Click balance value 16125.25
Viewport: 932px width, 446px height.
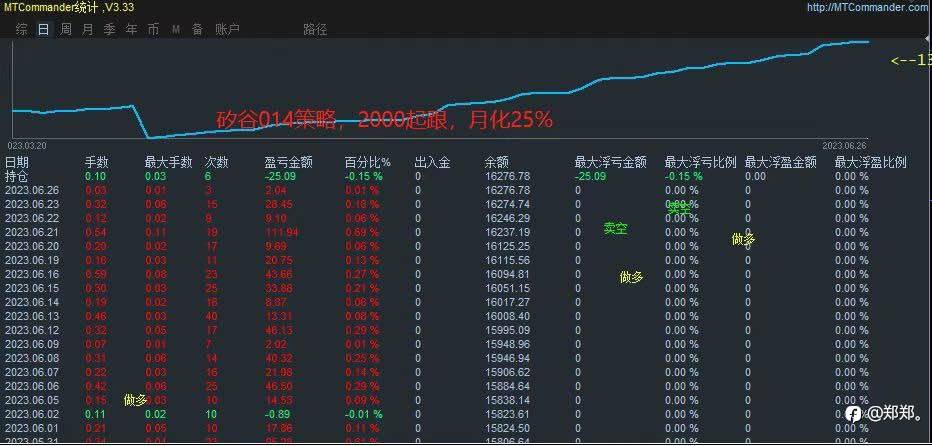pos(507,246)
